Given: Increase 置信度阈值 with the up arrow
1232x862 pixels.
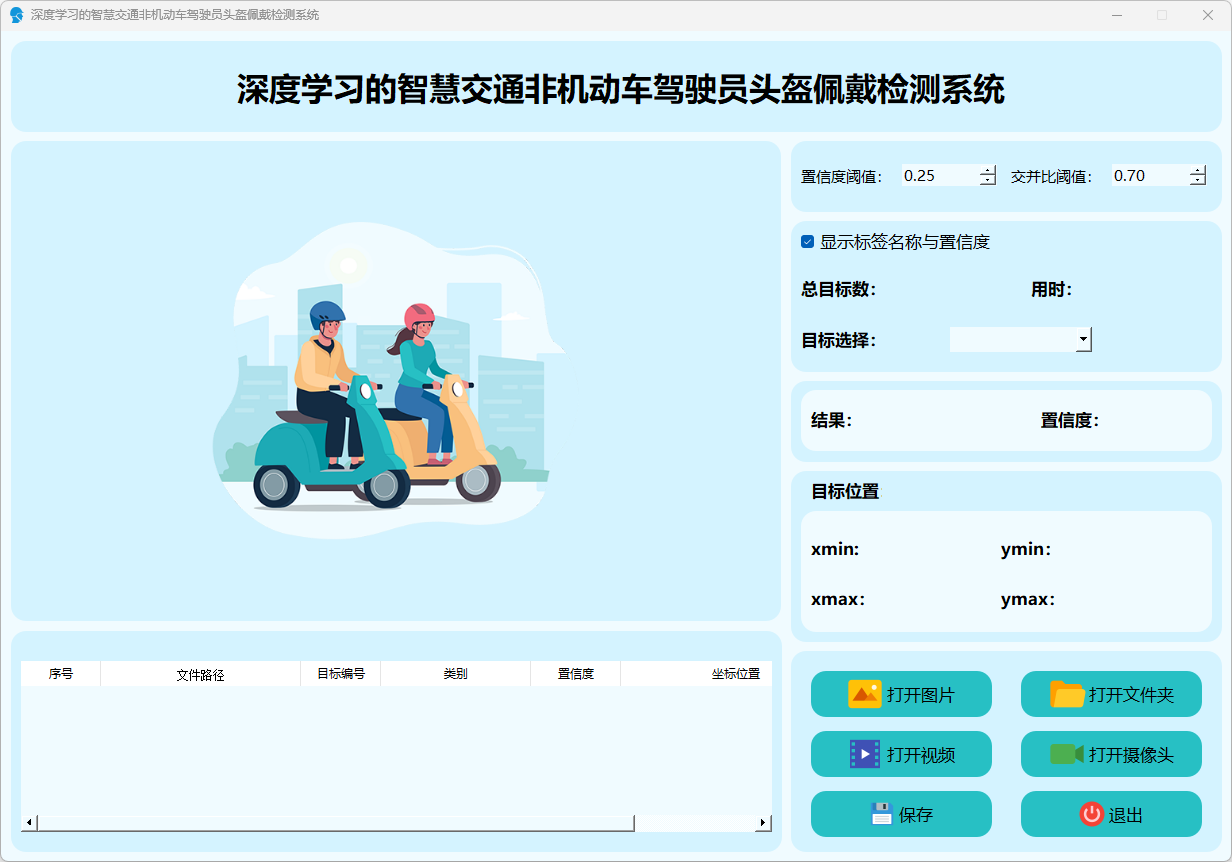Looking at the screenshot, I should [988, 170].
